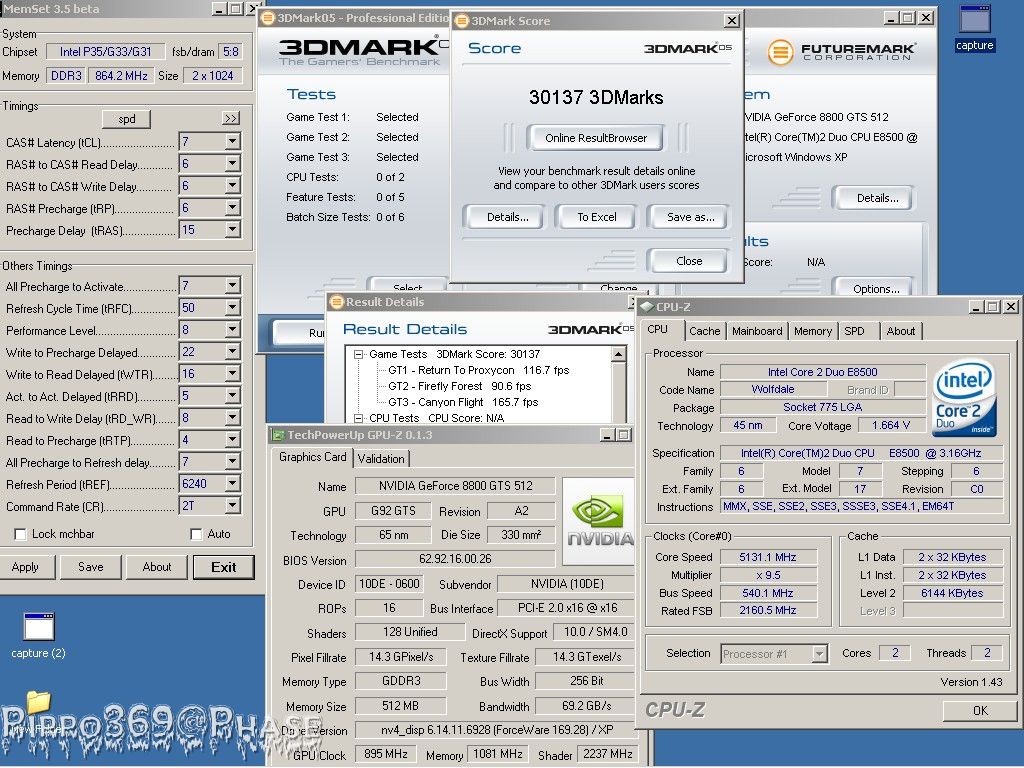This screenshot has height=768, width=1024.
Task: Click the Exit button in MemSet
Action: 223,567
